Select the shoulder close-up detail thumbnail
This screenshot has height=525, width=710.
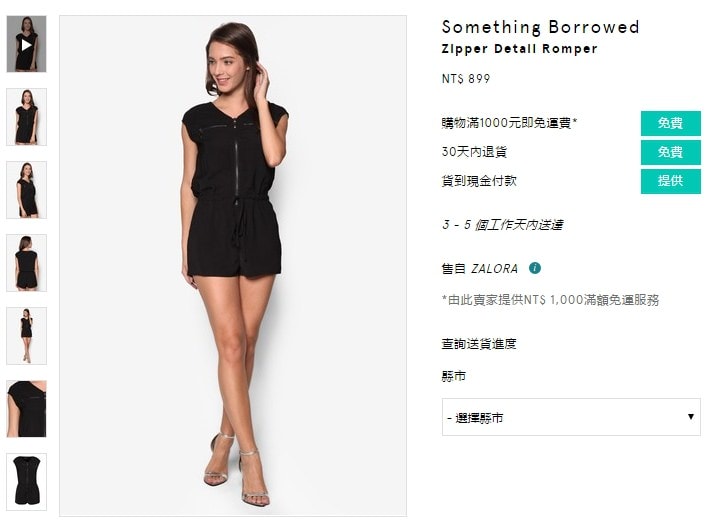[x=26, y=409]
